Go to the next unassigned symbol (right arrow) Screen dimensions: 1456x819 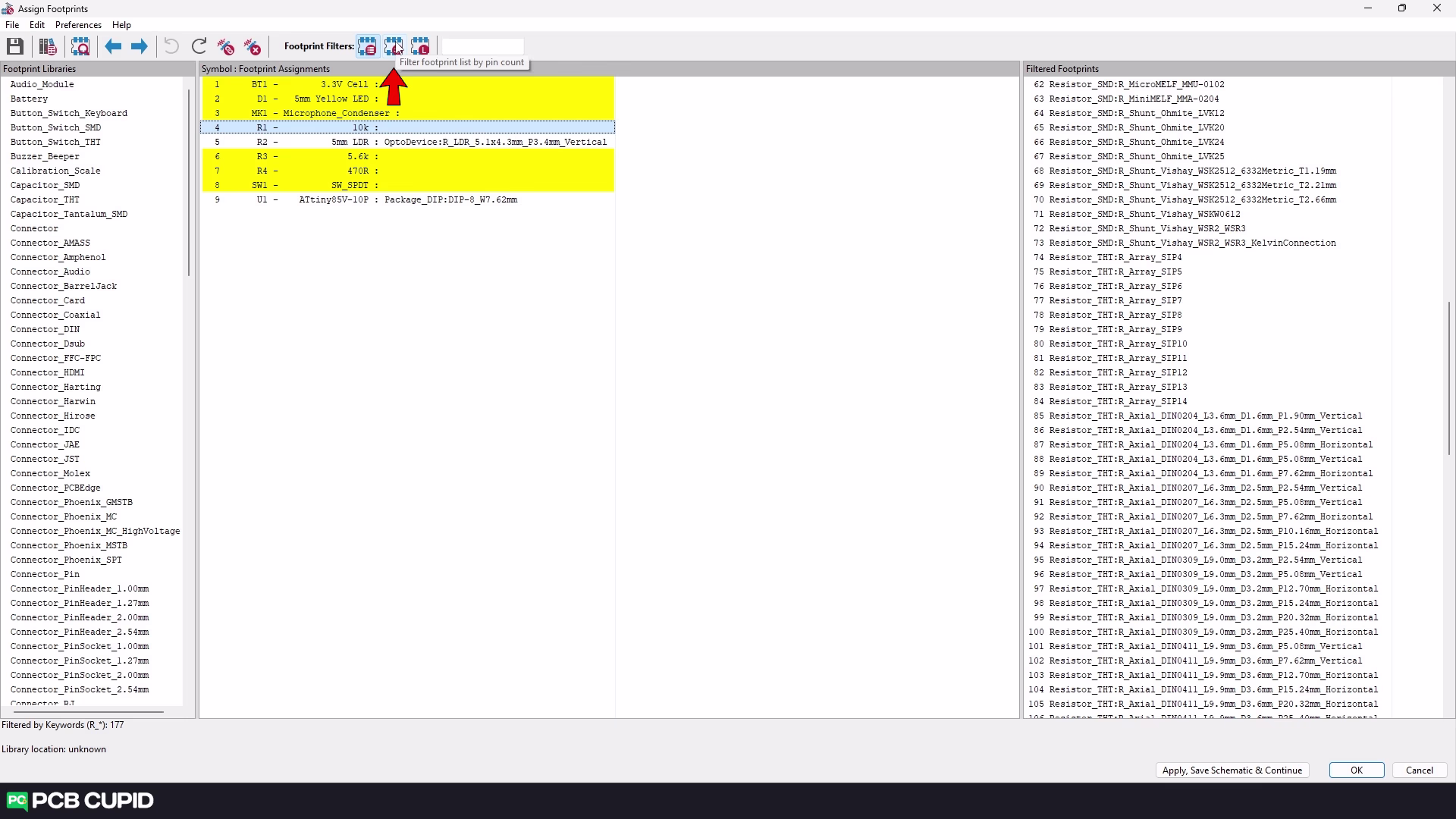(x=139, y=46)
